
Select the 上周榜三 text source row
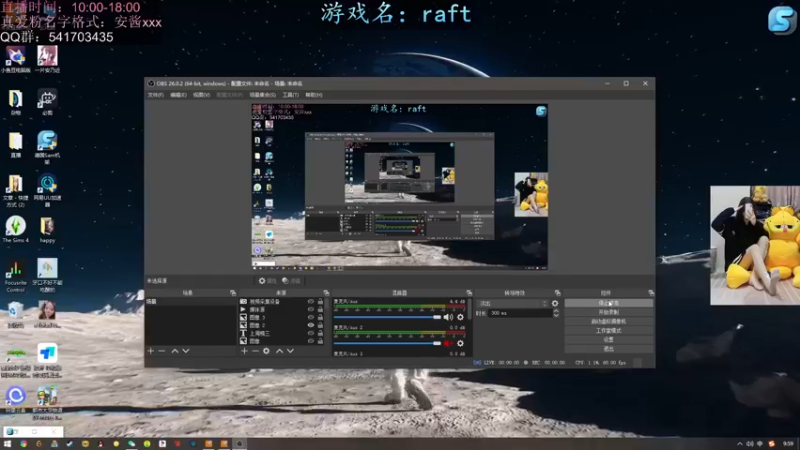[x=282, y=333]
